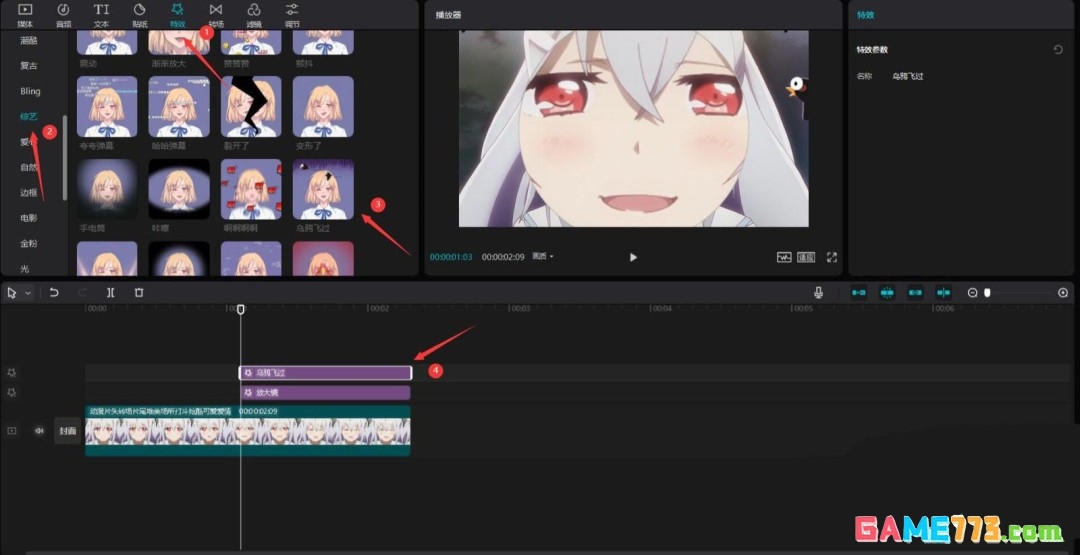Select the 乌鸦飞过 effect thumbnail

(x=323, y=190)
